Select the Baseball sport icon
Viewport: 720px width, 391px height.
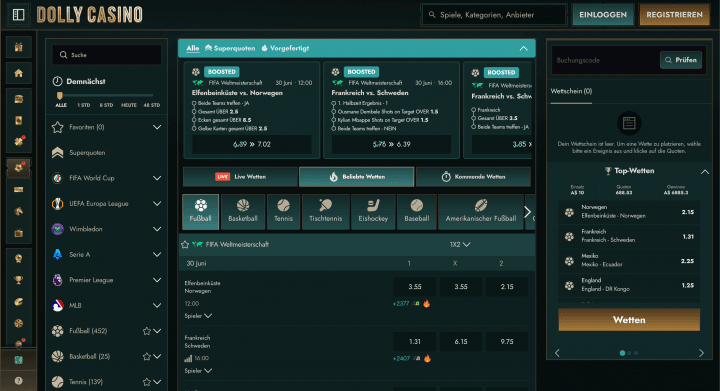click(416, 212)
